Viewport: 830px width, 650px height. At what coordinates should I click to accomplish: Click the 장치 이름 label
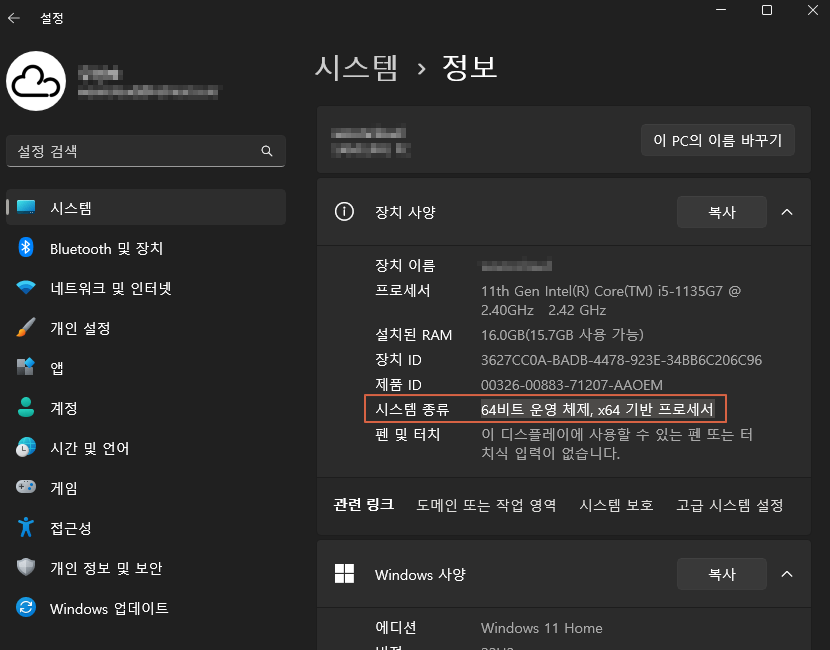(405, 265)
